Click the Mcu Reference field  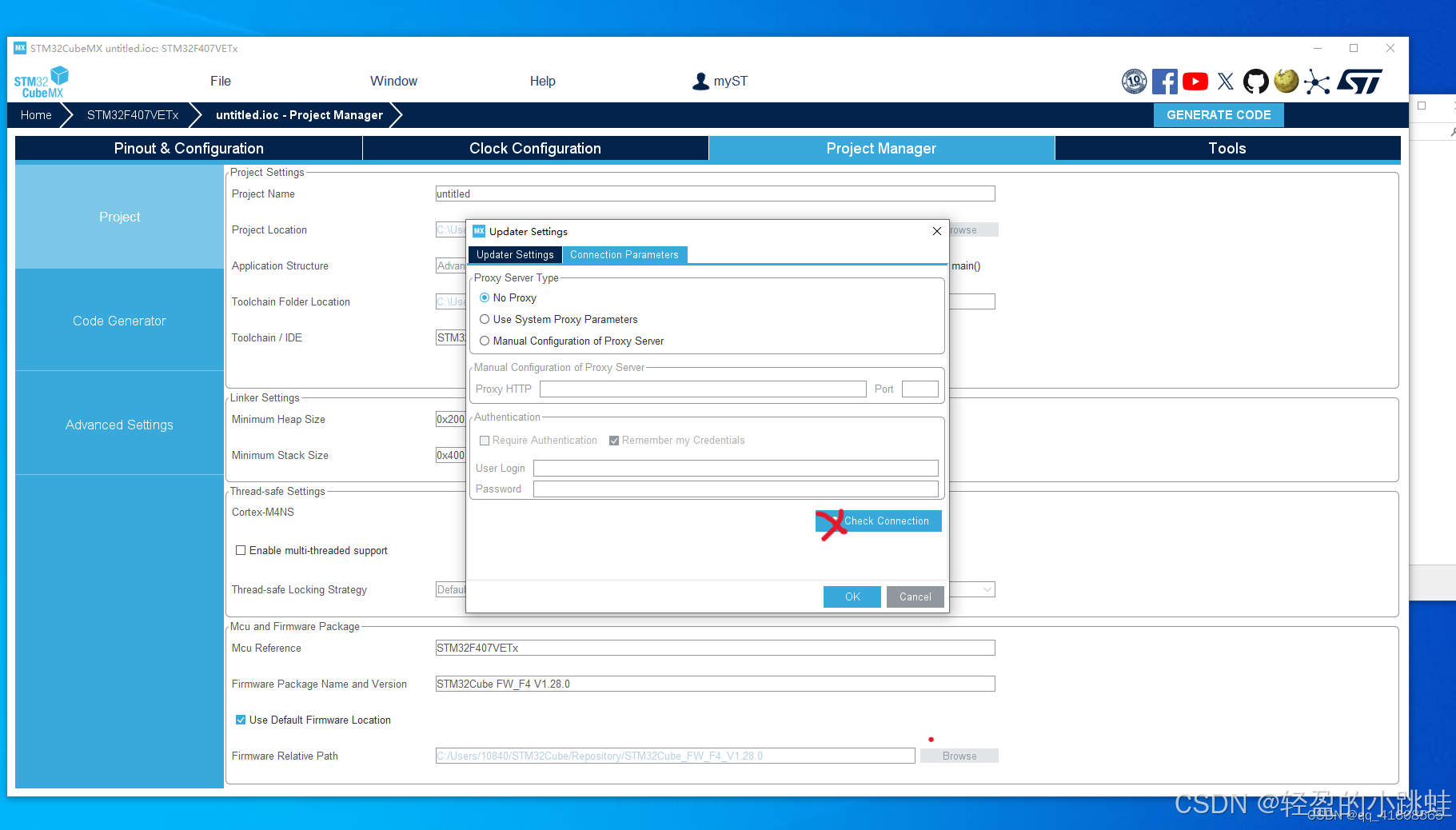pos(715,648)
